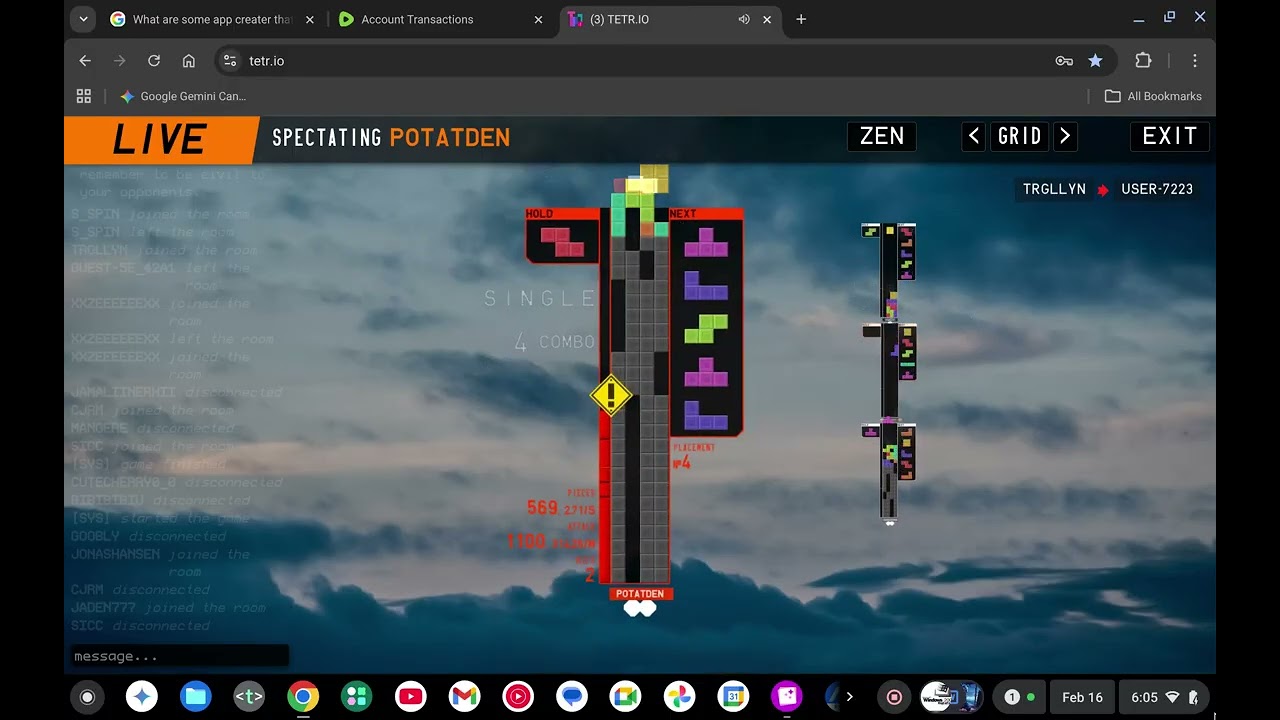Screen dimensions: 1280x720
Task: Click the HOLD piece box
Action: 562,236
